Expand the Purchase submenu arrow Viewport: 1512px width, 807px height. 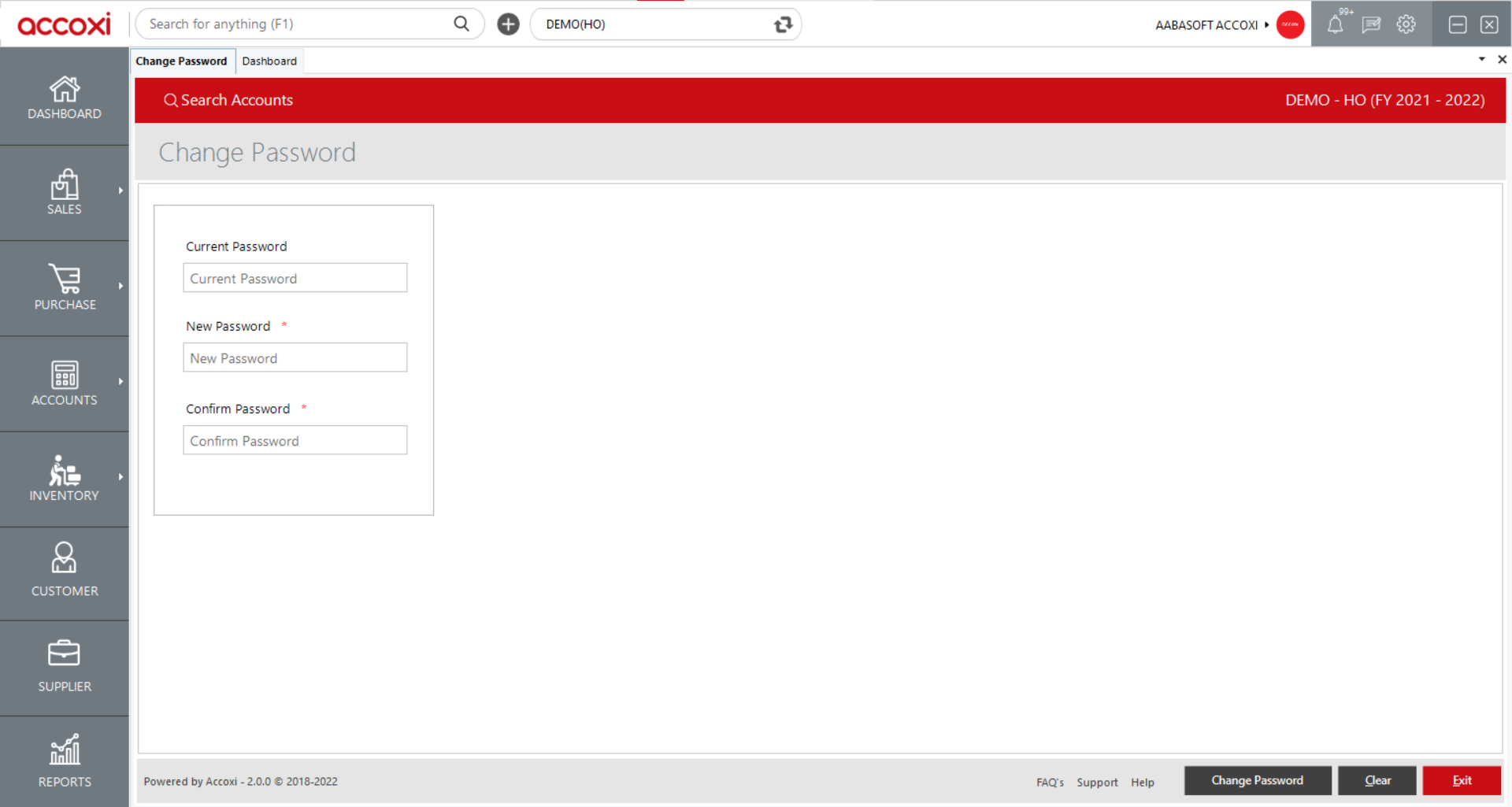[x=120, y=286]
